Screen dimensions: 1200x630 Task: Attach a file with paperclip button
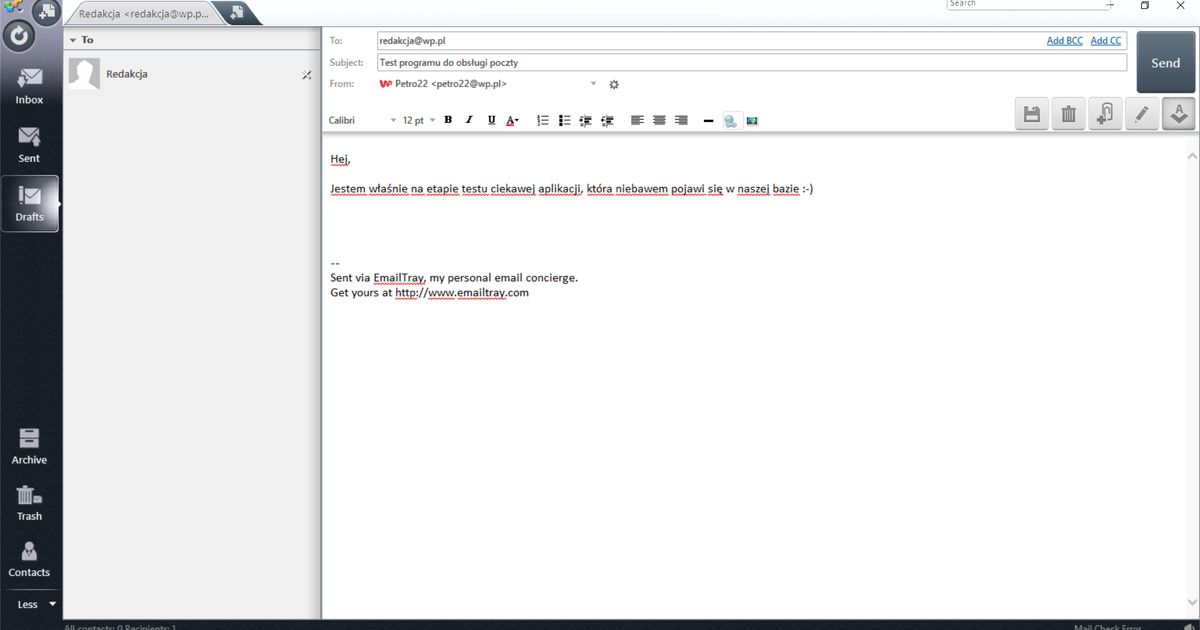click(x=1105, y=114)
